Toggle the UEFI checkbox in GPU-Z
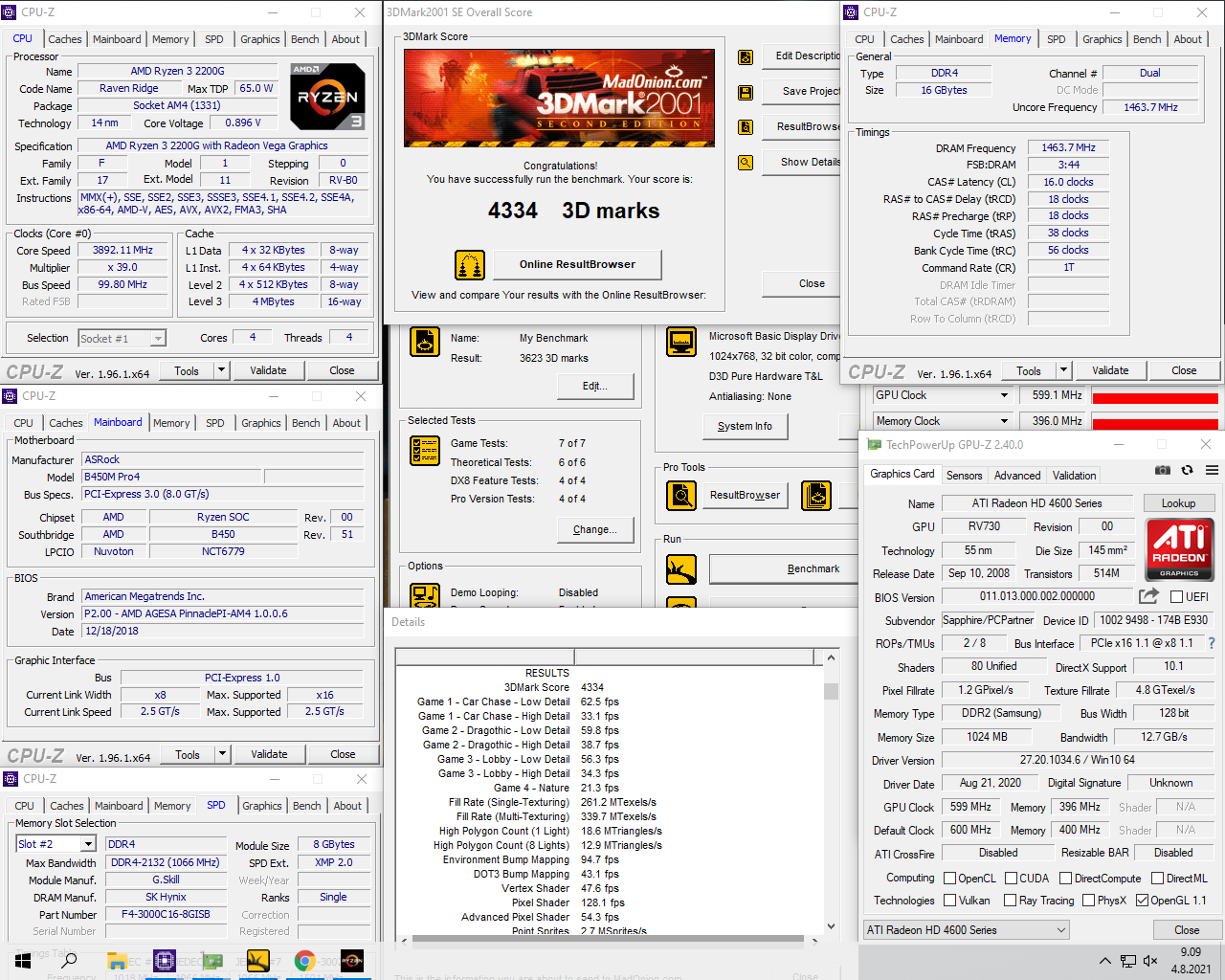Viewport: 1225px width, 980px height. [x=1177, y=597]
